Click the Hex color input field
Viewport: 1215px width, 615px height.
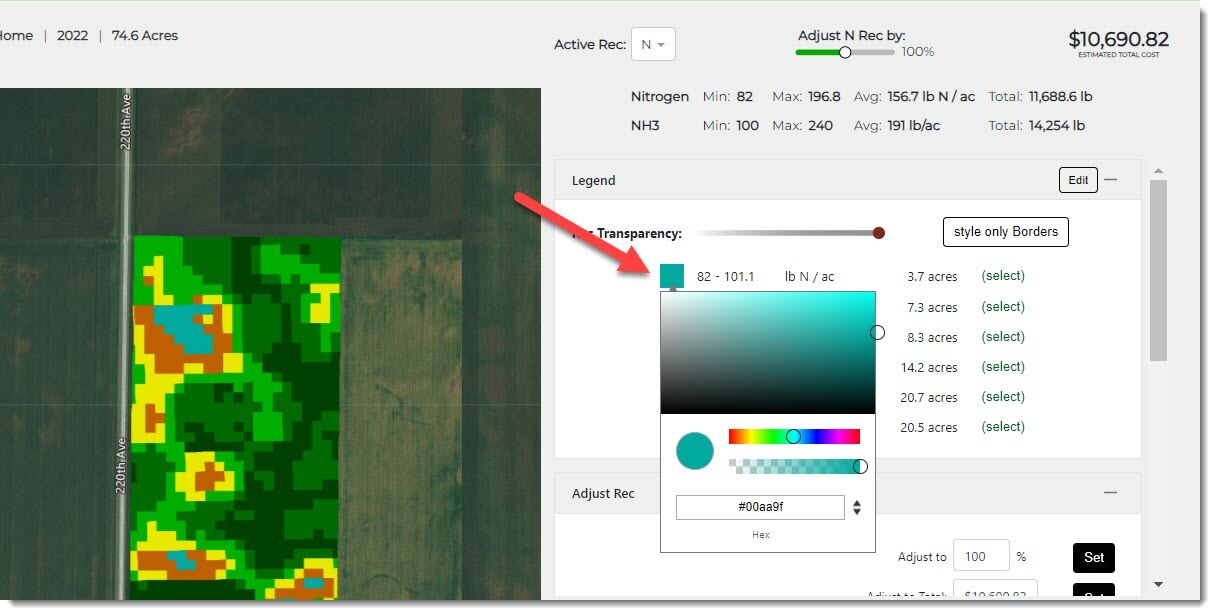tap(760, 507)
